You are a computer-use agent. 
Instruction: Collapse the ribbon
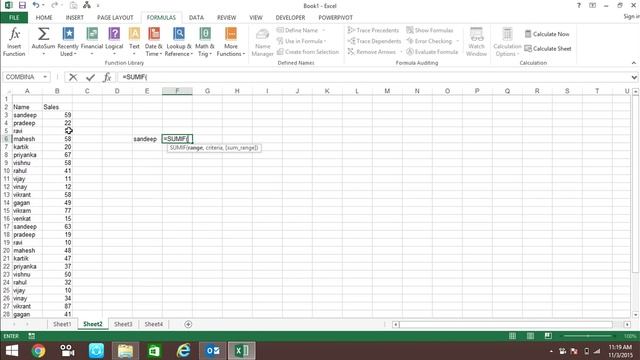click(x=633, y=63)
